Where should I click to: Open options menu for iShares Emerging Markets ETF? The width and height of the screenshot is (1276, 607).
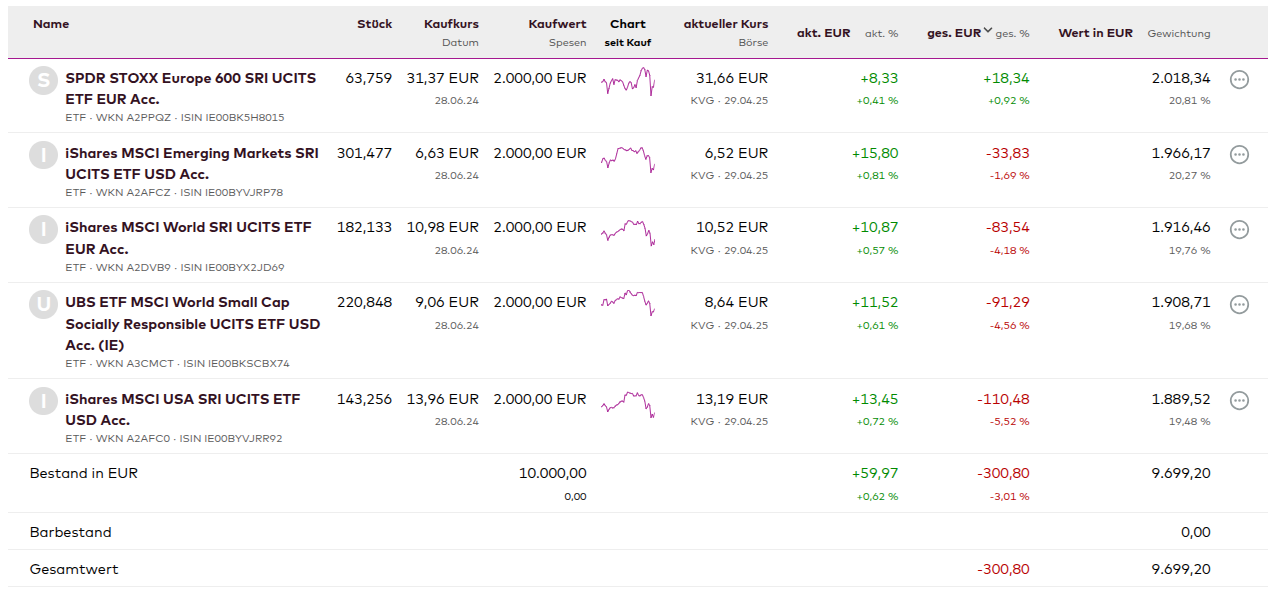[1239, 155]
